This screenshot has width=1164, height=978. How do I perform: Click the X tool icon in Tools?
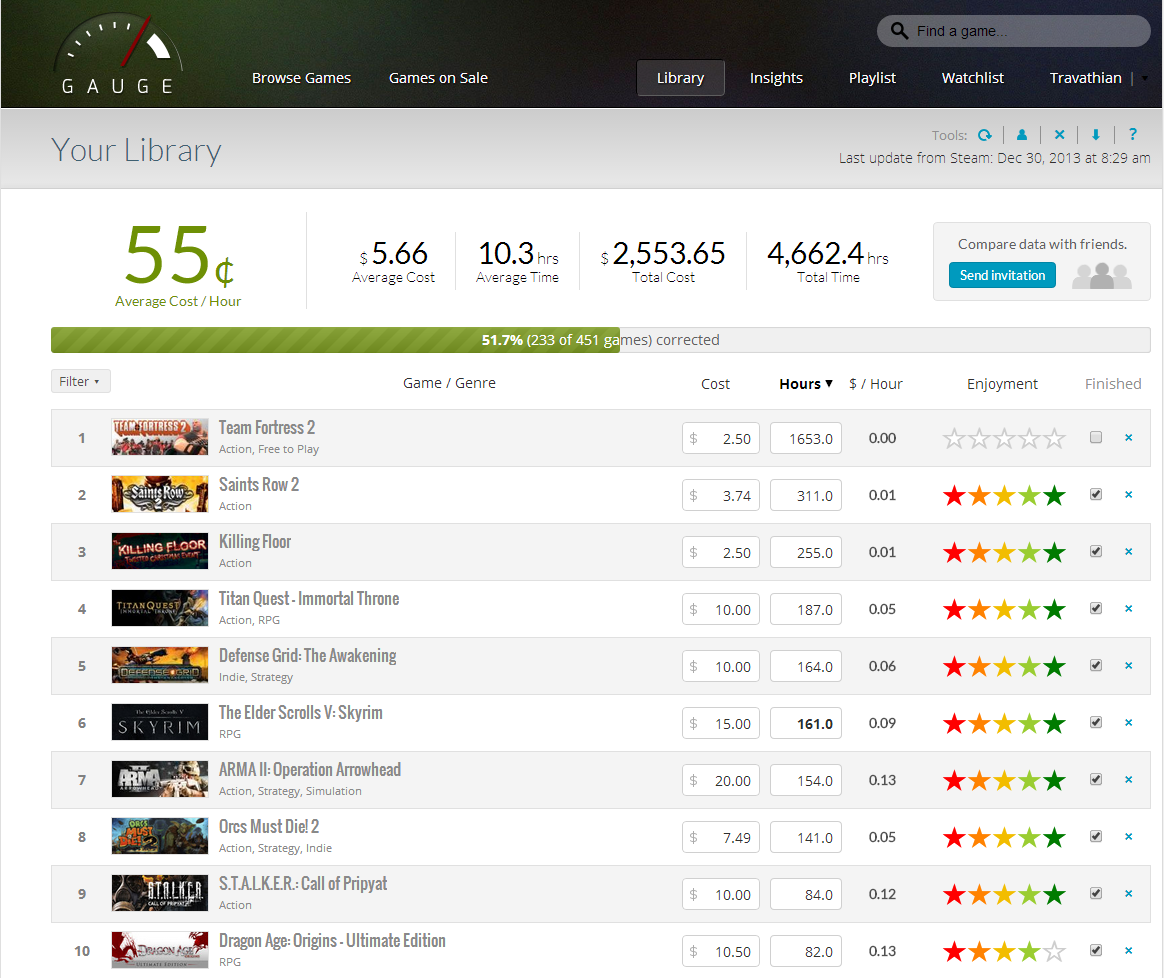coord(1059,134)
